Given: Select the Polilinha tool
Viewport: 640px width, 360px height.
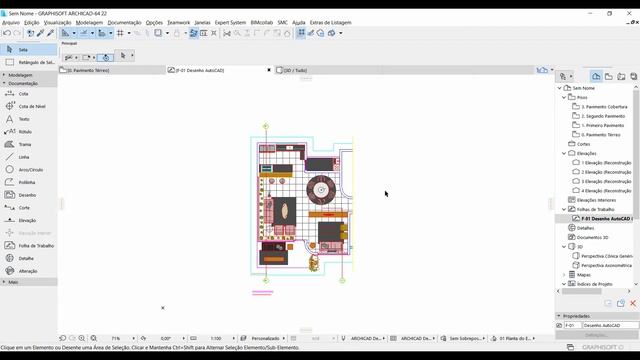Looking at the screenshot, I should (x=29, y=182).
